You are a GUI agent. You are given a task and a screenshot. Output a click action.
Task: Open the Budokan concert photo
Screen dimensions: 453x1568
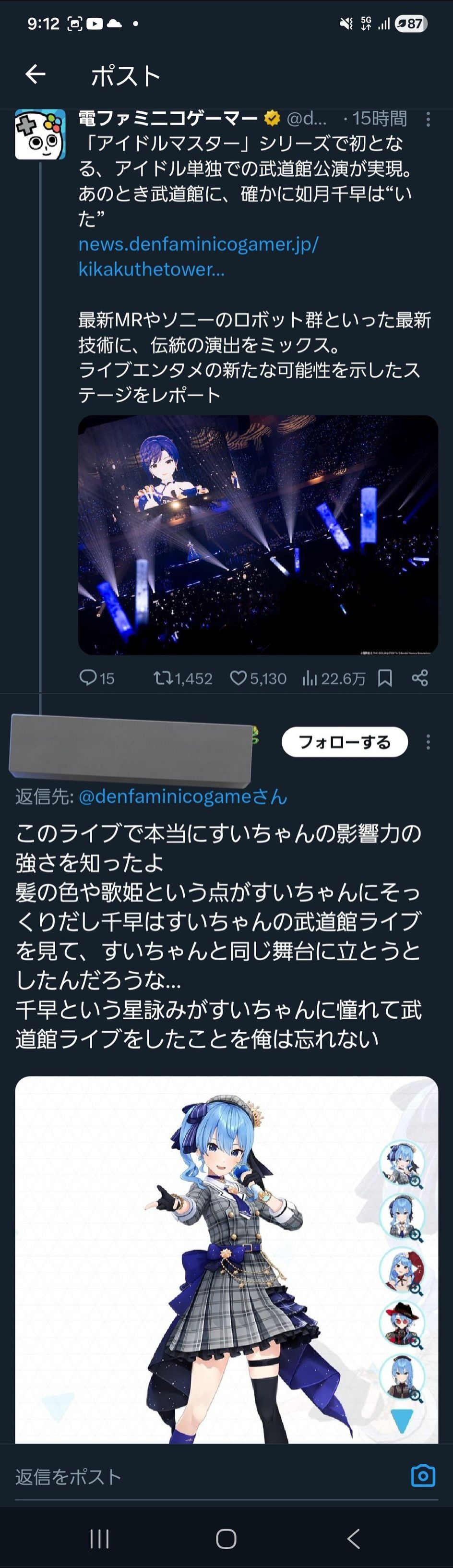coord(258,534)
